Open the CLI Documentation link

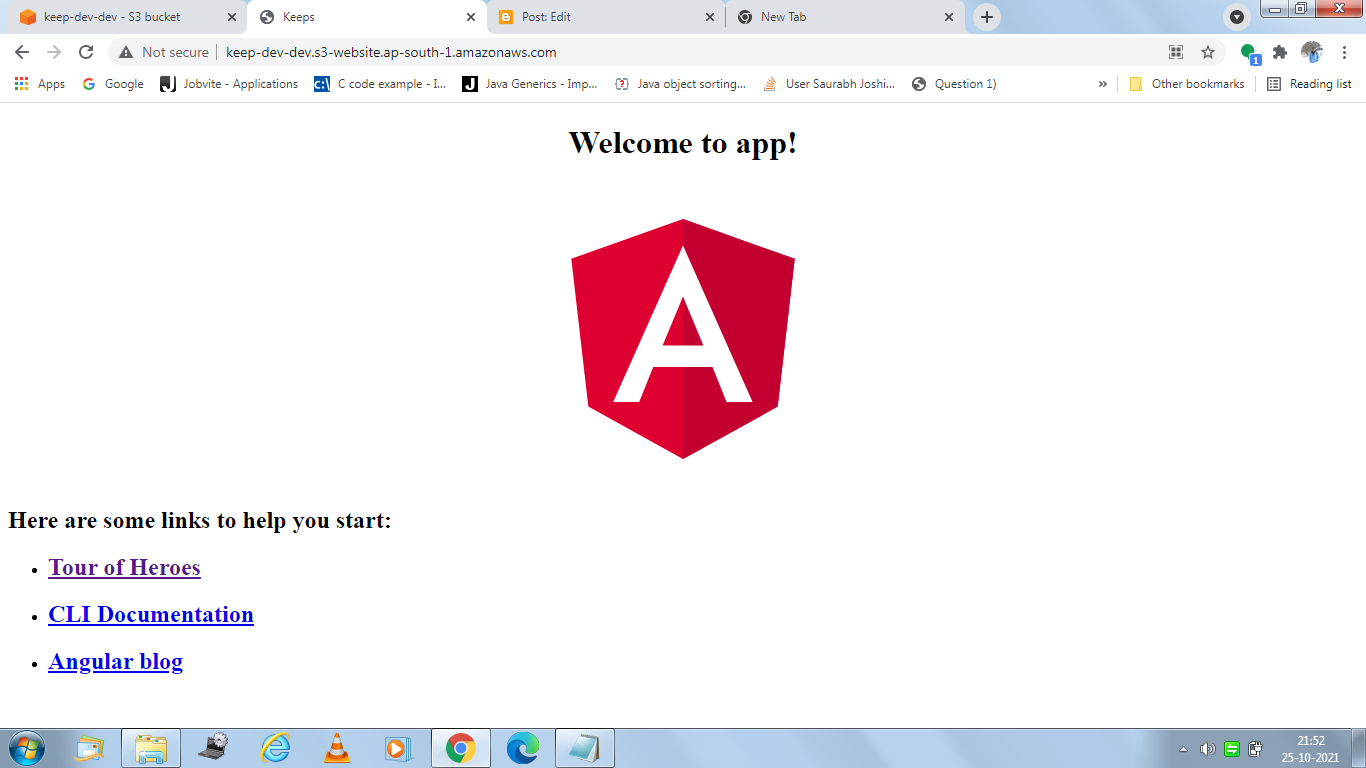(x=151, y=614)
